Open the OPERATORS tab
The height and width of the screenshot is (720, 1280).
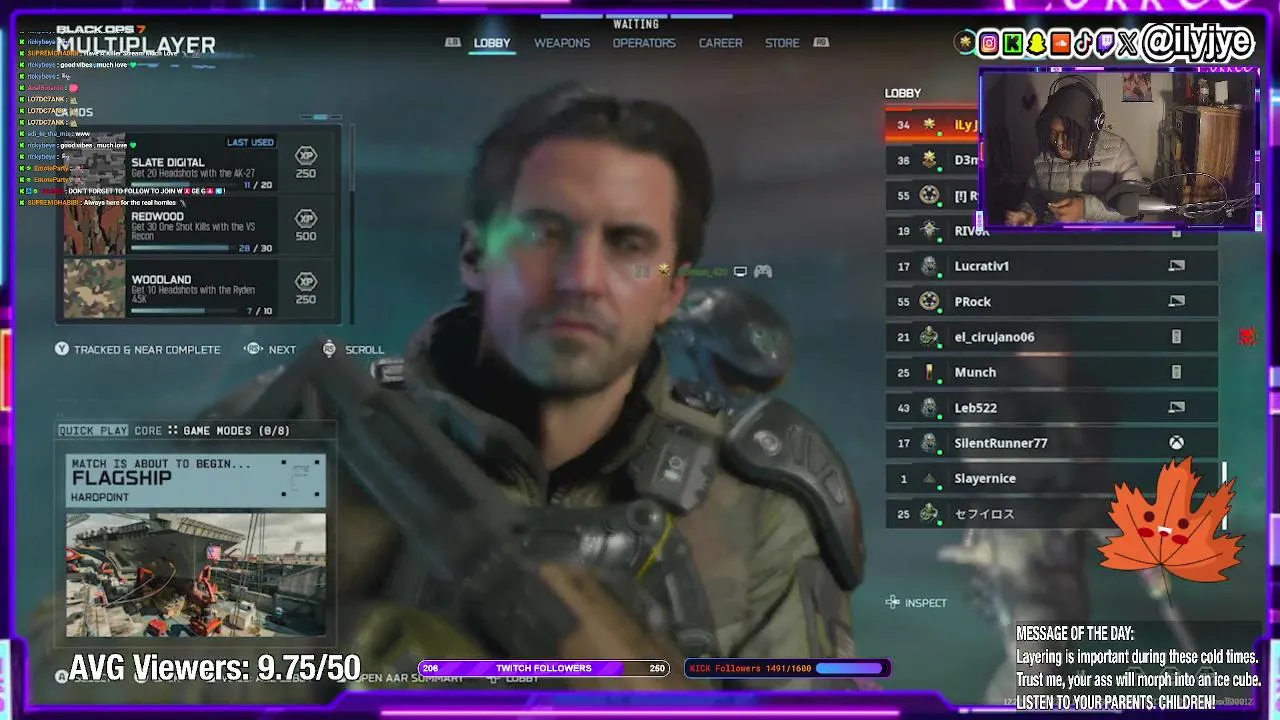(644, 43)
